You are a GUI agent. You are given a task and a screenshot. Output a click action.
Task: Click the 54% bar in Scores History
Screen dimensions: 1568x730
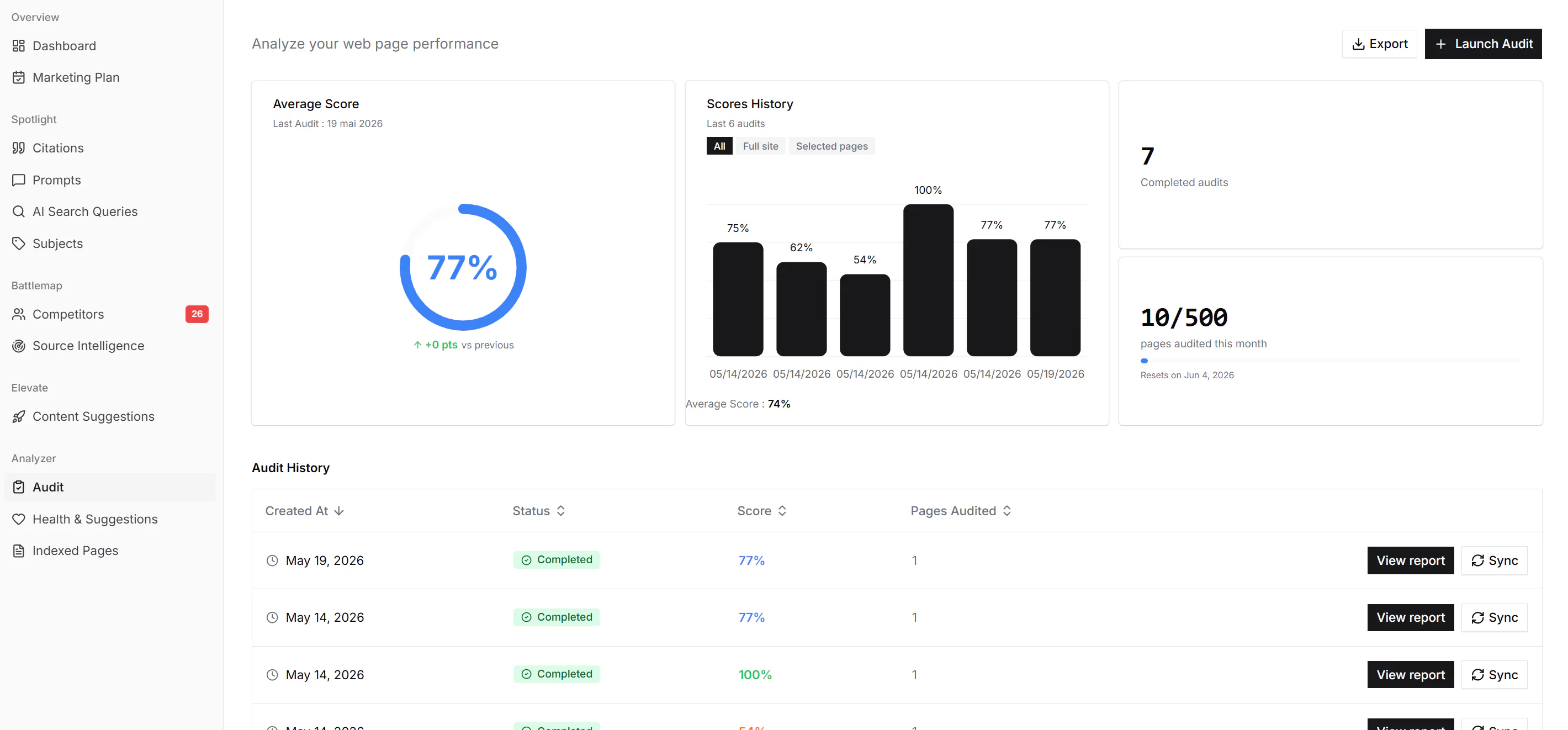[x=865, y=315]
